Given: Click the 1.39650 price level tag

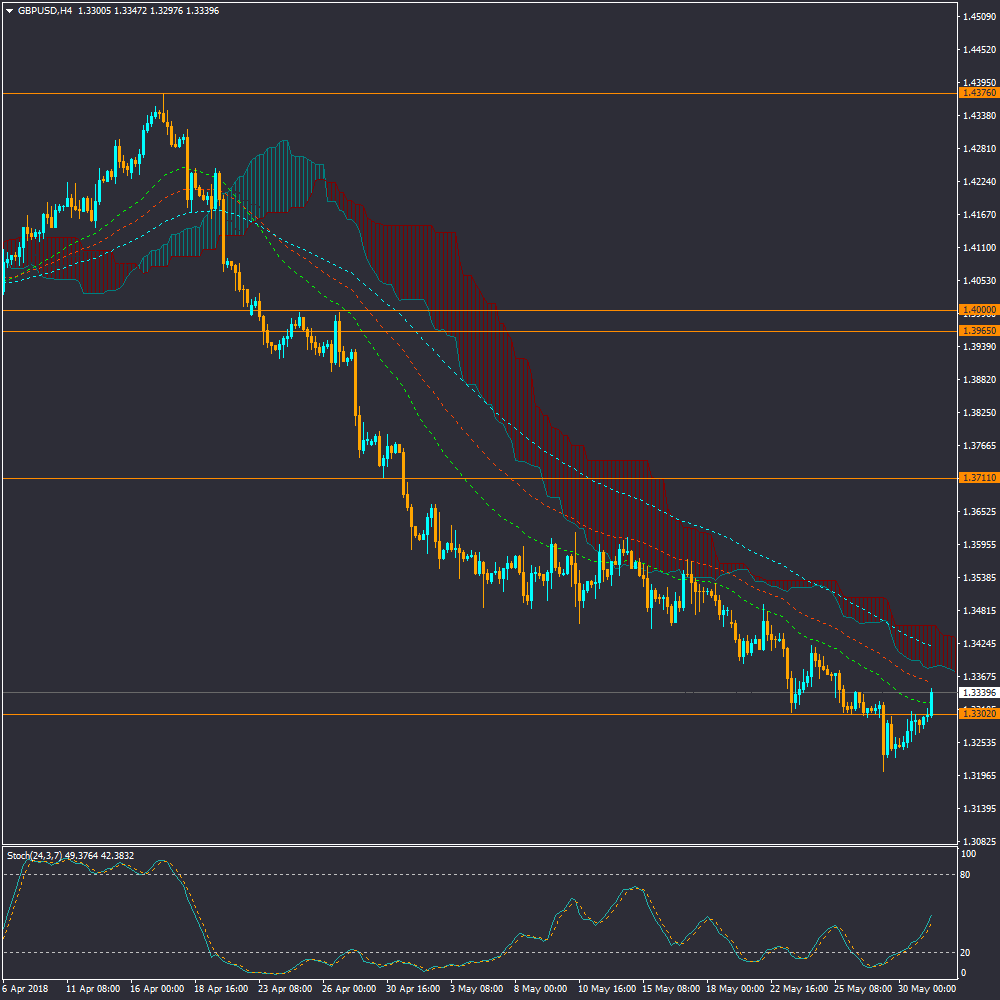Looking at the screenshot, I should (x=976, y=330).
